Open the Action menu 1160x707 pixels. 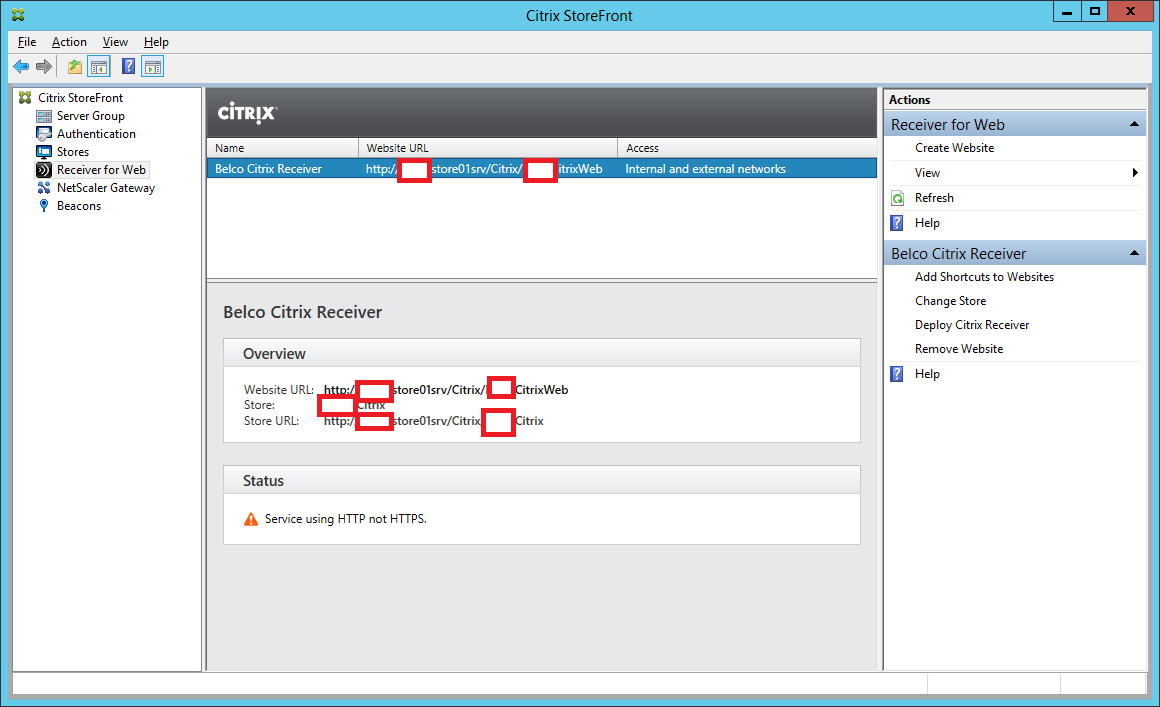[69, 42]
